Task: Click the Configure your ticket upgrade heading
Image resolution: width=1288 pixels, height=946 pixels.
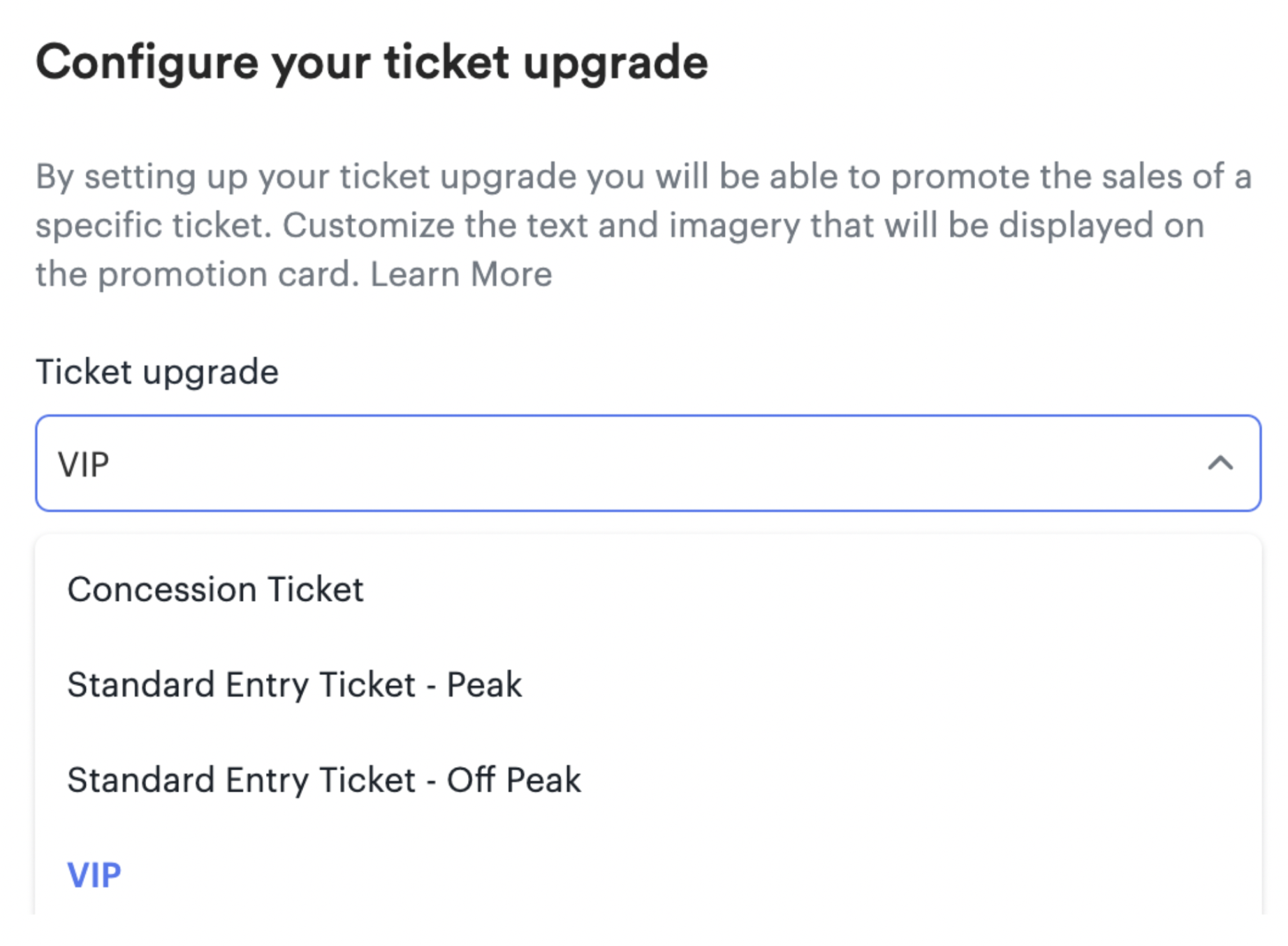Action: (373, 61)
